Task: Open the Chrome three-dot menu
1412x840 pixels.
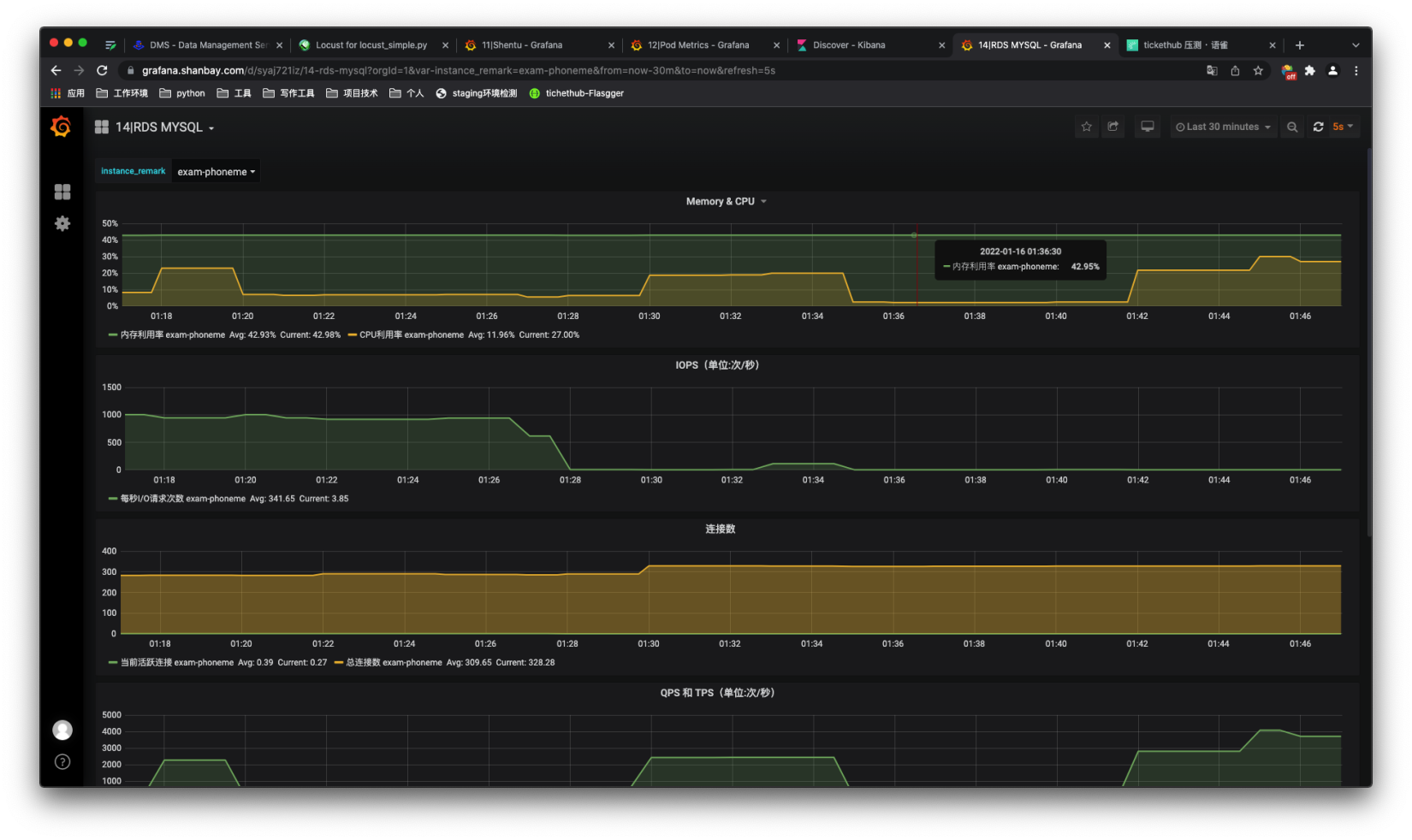Action: click(x=1356, y=70)
